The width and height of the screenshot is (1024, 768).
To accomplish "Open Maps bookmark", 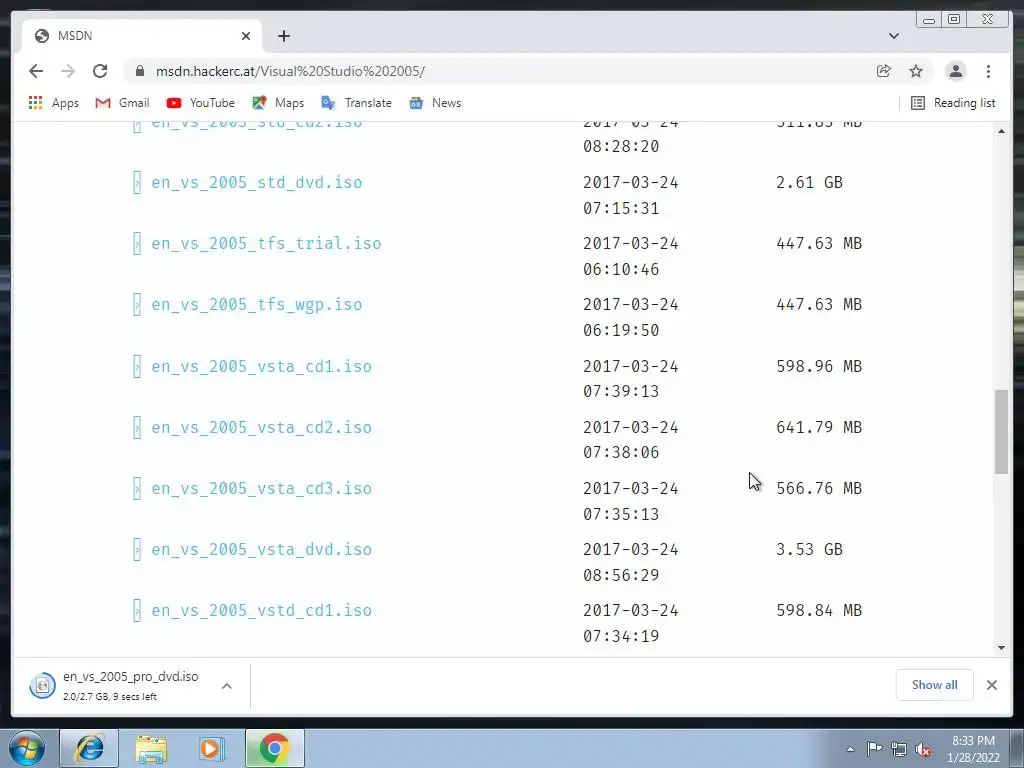I will pyautogui.click(x=278, y=103).
